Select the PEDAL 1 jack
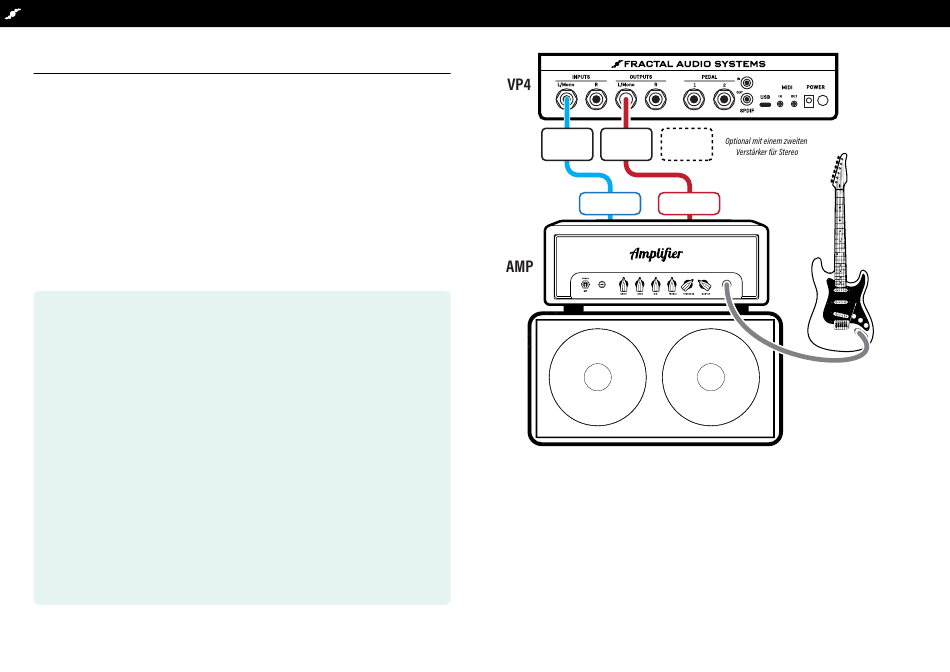950x672 pixels. click(x=694, y=99)
